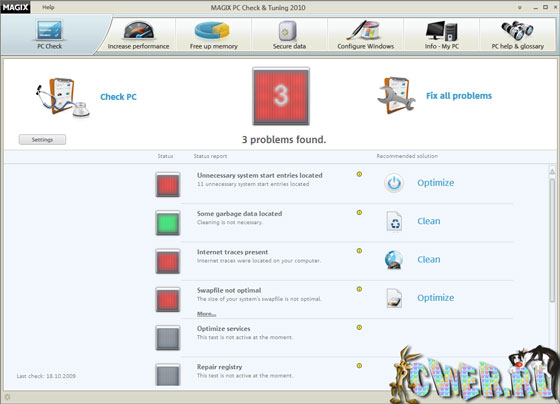
Task: Click the Fix all problems link
Action: (459, 96)
